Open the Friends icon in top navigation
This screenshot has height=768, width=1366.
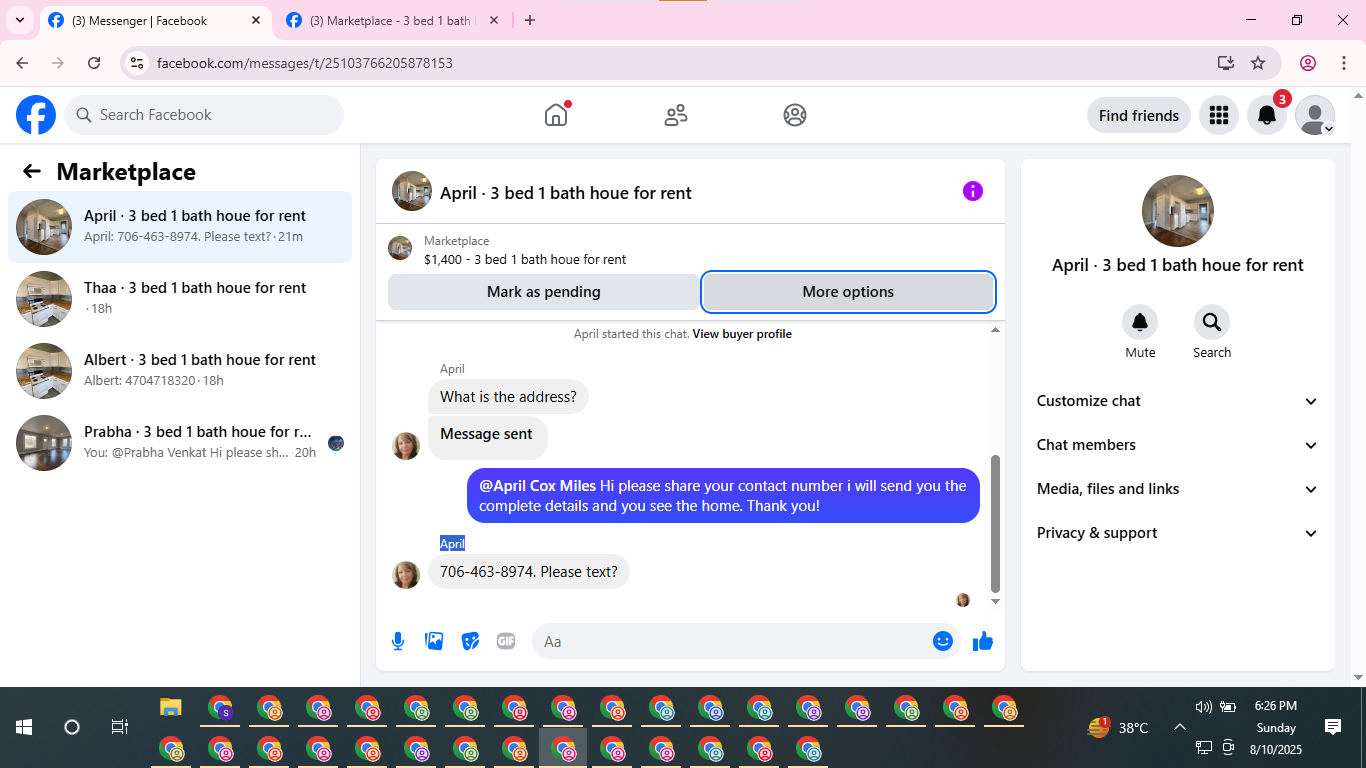coord(676,115)
